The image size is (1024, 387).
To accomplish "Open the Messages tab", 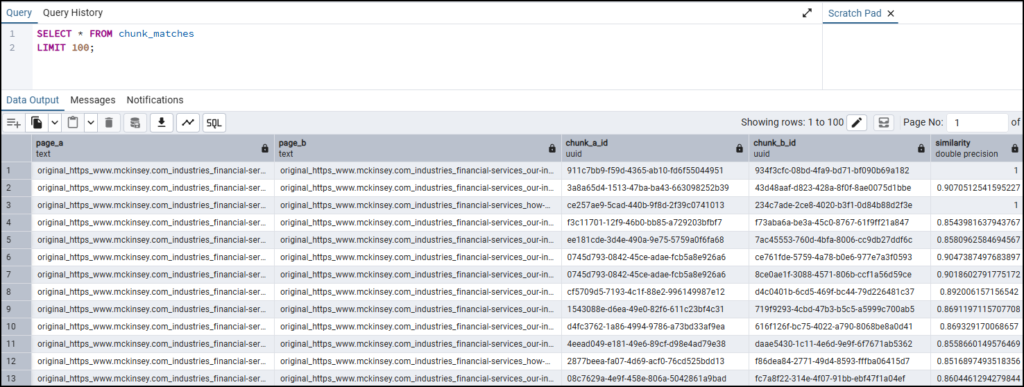I will [93, 100].
